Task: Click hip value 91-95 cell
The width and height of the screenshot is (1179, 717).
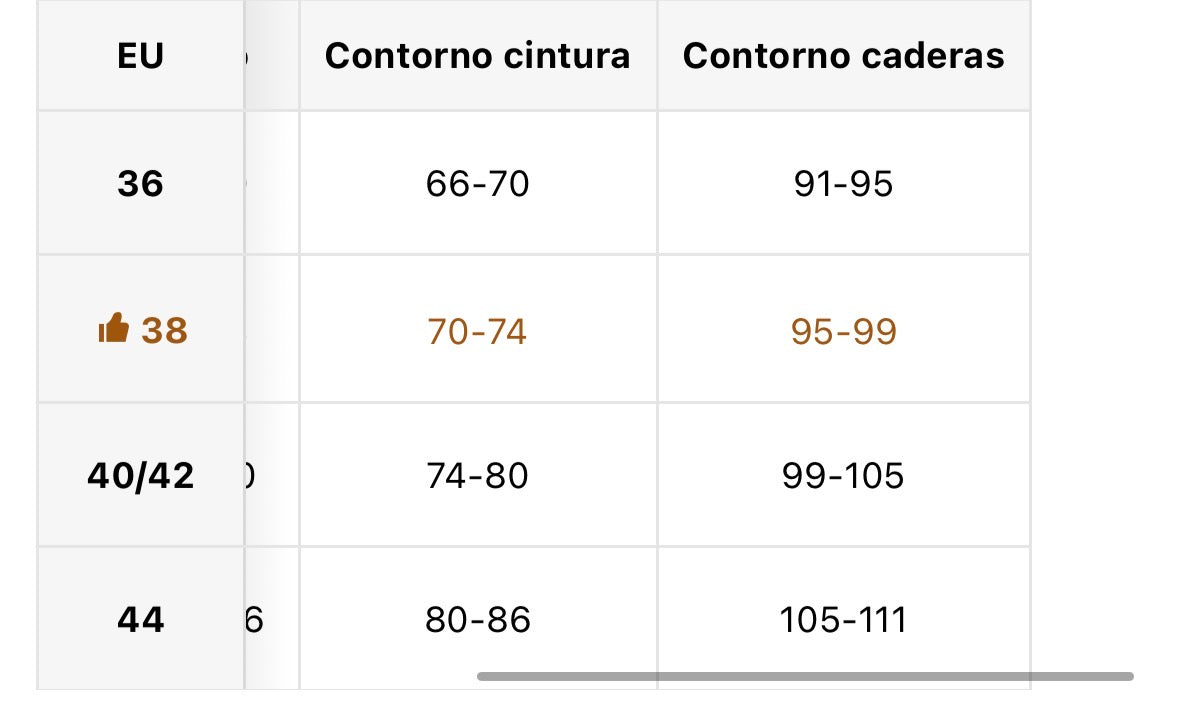Action: point(844,183)
